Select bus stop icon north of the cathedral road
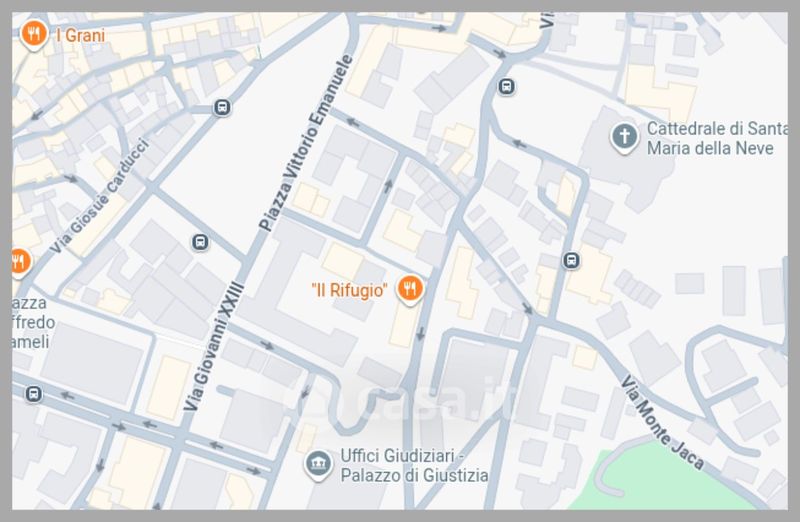This screenshot has height=522, width=800. (506, 86)
